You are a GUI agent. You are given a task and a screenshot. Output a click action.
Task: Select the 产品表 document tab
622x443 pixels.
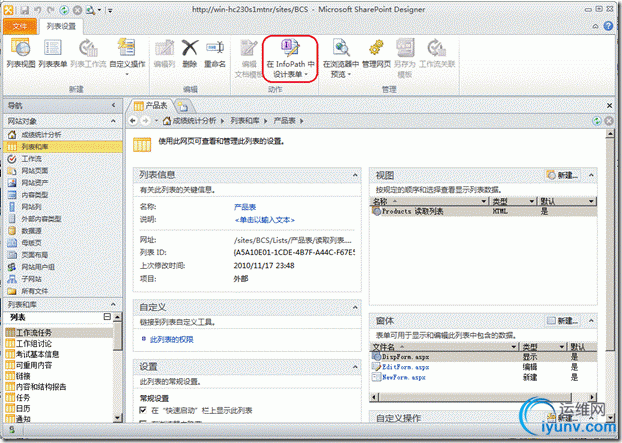click(x=151, y=105)
